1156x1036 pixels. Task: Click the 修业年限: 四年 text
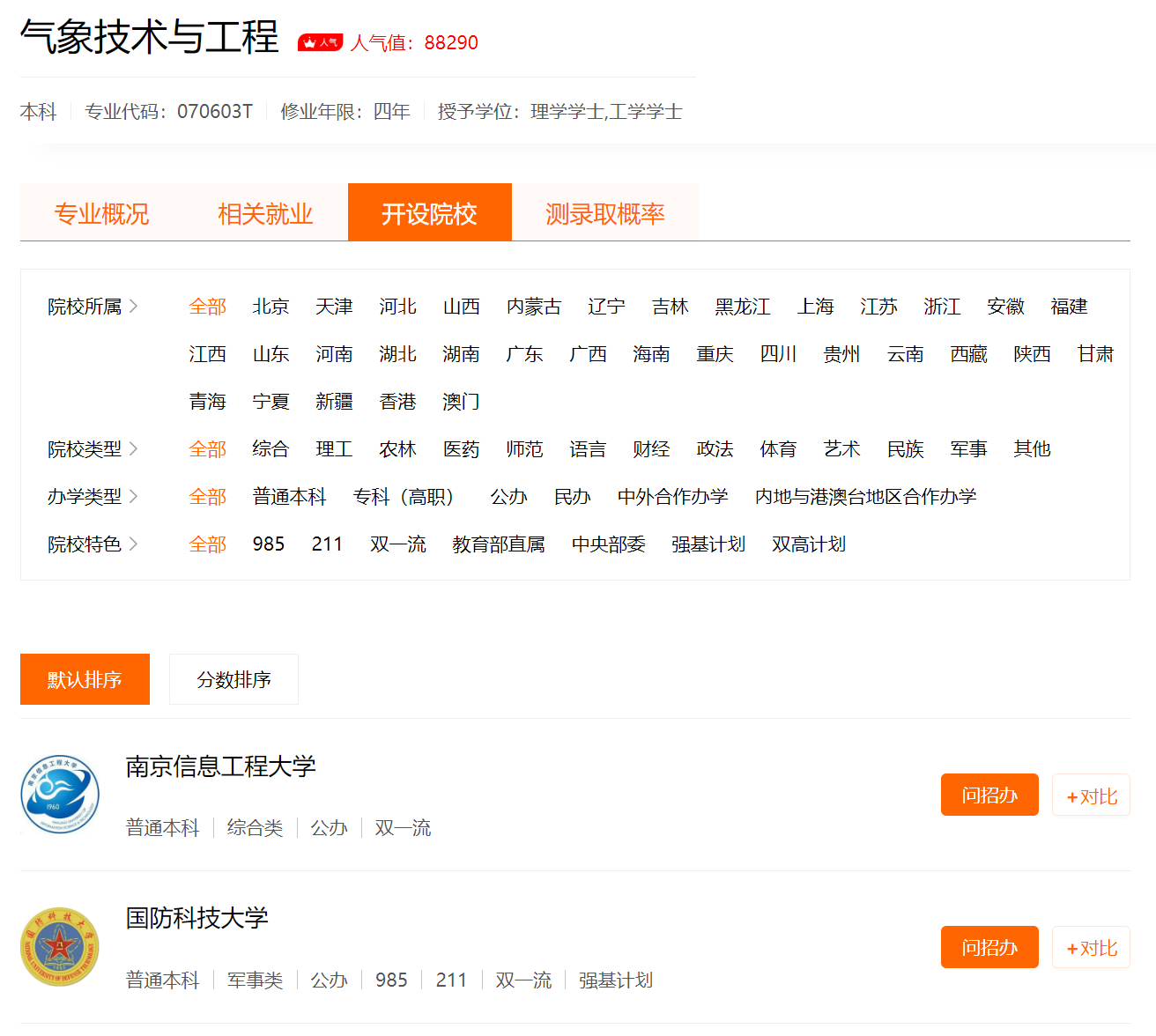tap(345, 112)
